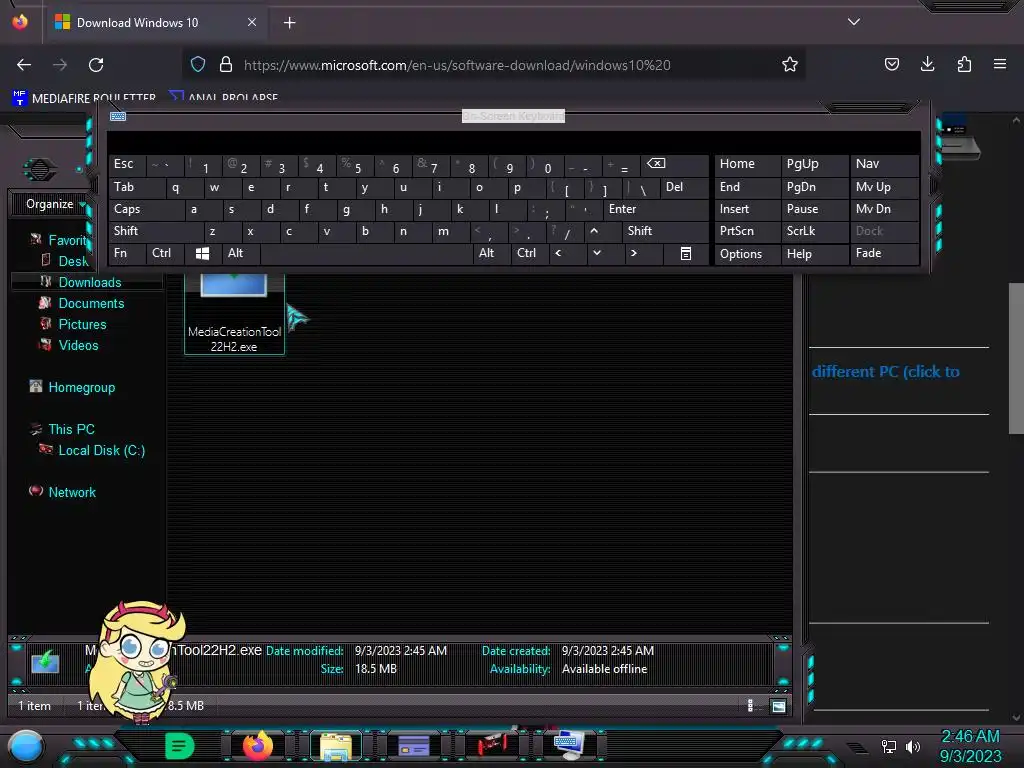Click the volume speaker tray icon
This screenshot has height=768, width=1024.
coord(912,746)
